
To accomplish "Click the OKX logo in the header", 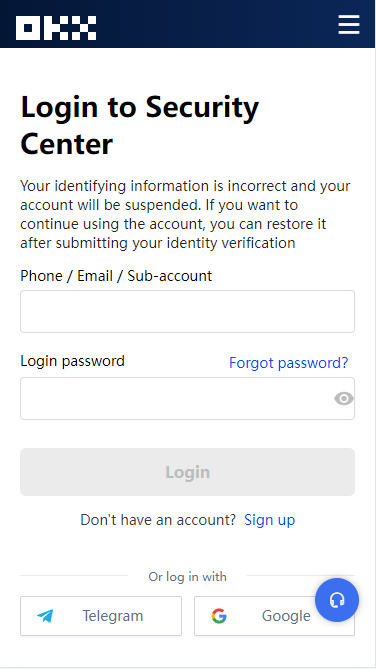I will click(x=56, y=28).
